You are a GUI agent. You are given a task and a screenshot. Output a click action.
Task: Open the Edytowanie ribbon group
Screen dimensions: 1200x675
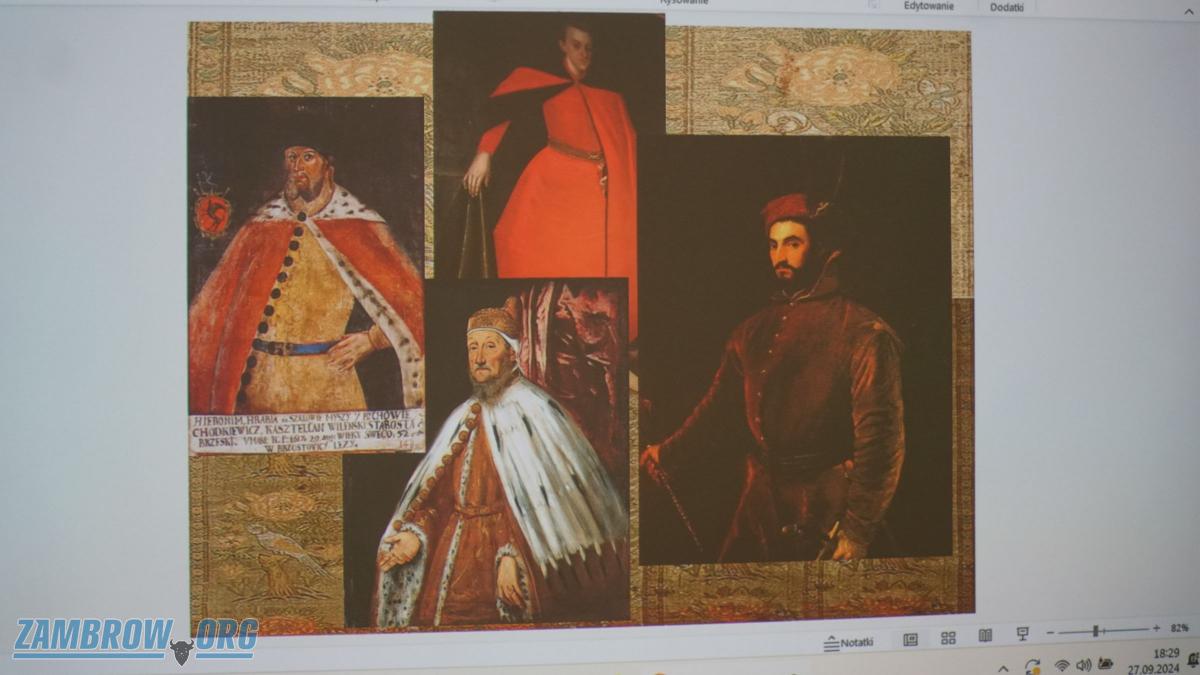tap(928, 6)
